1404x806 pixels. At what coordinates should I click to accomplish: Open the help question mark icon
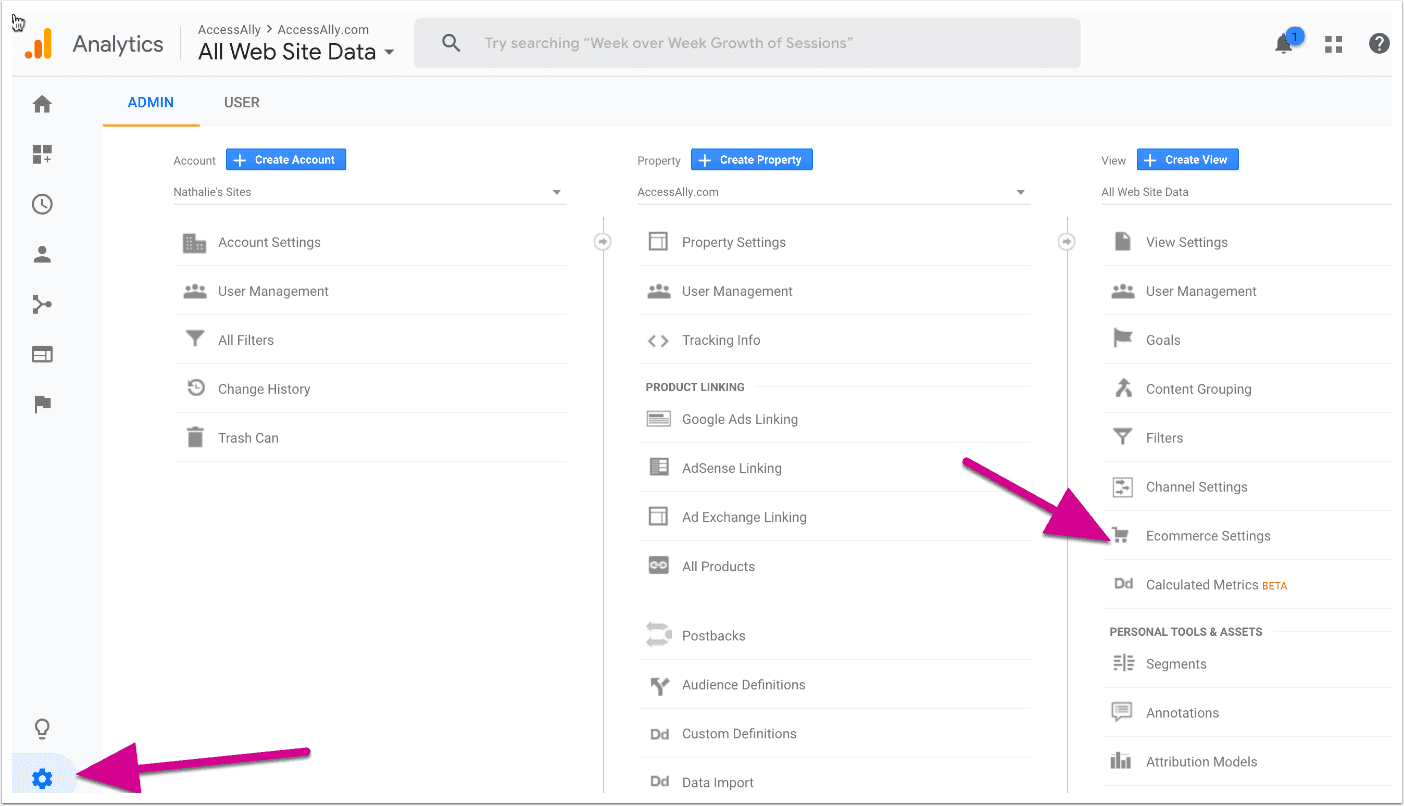tap(1380, 44)
